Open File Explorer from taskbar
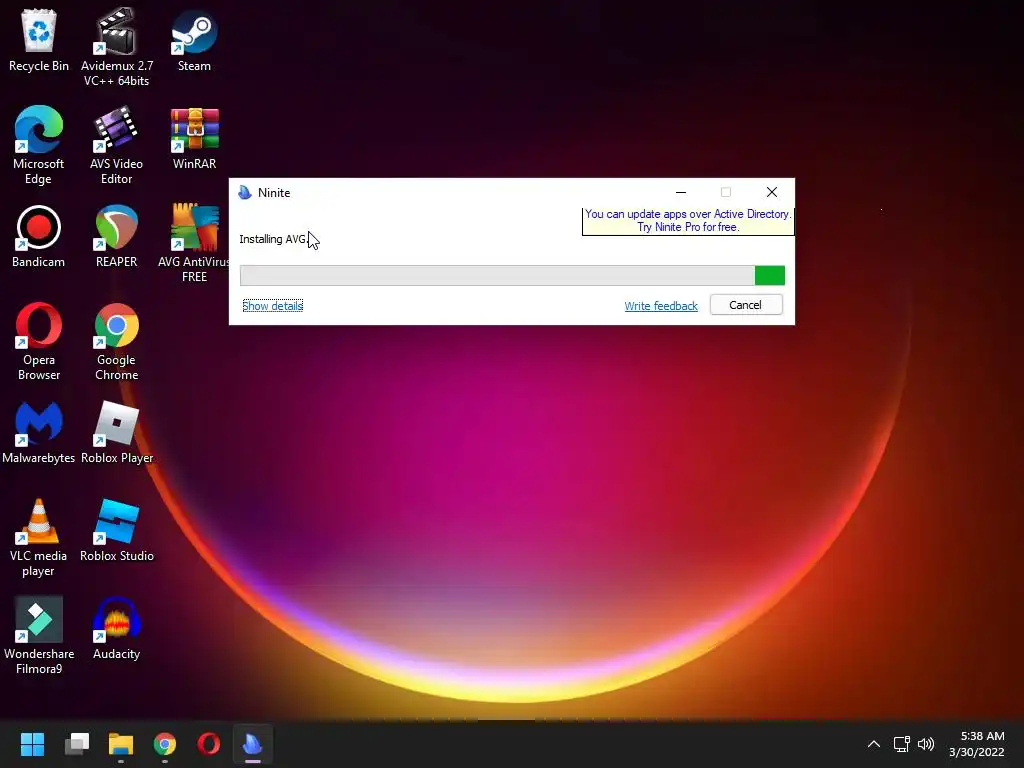This screenshot has width=1024, height=768. coord(121,744)
